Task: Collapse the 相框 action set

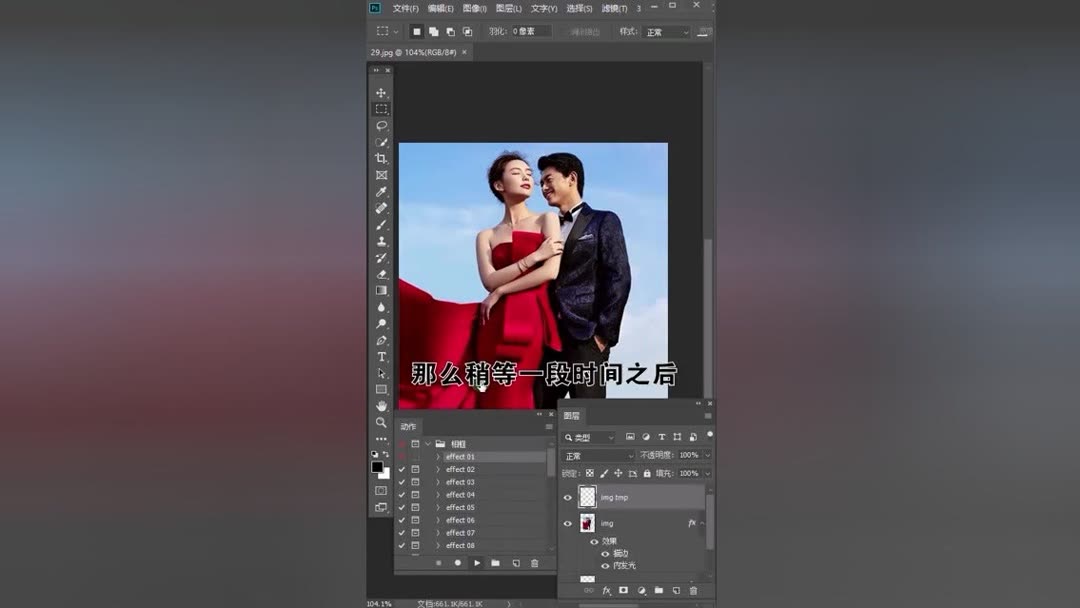Action: tap(428, 443)
